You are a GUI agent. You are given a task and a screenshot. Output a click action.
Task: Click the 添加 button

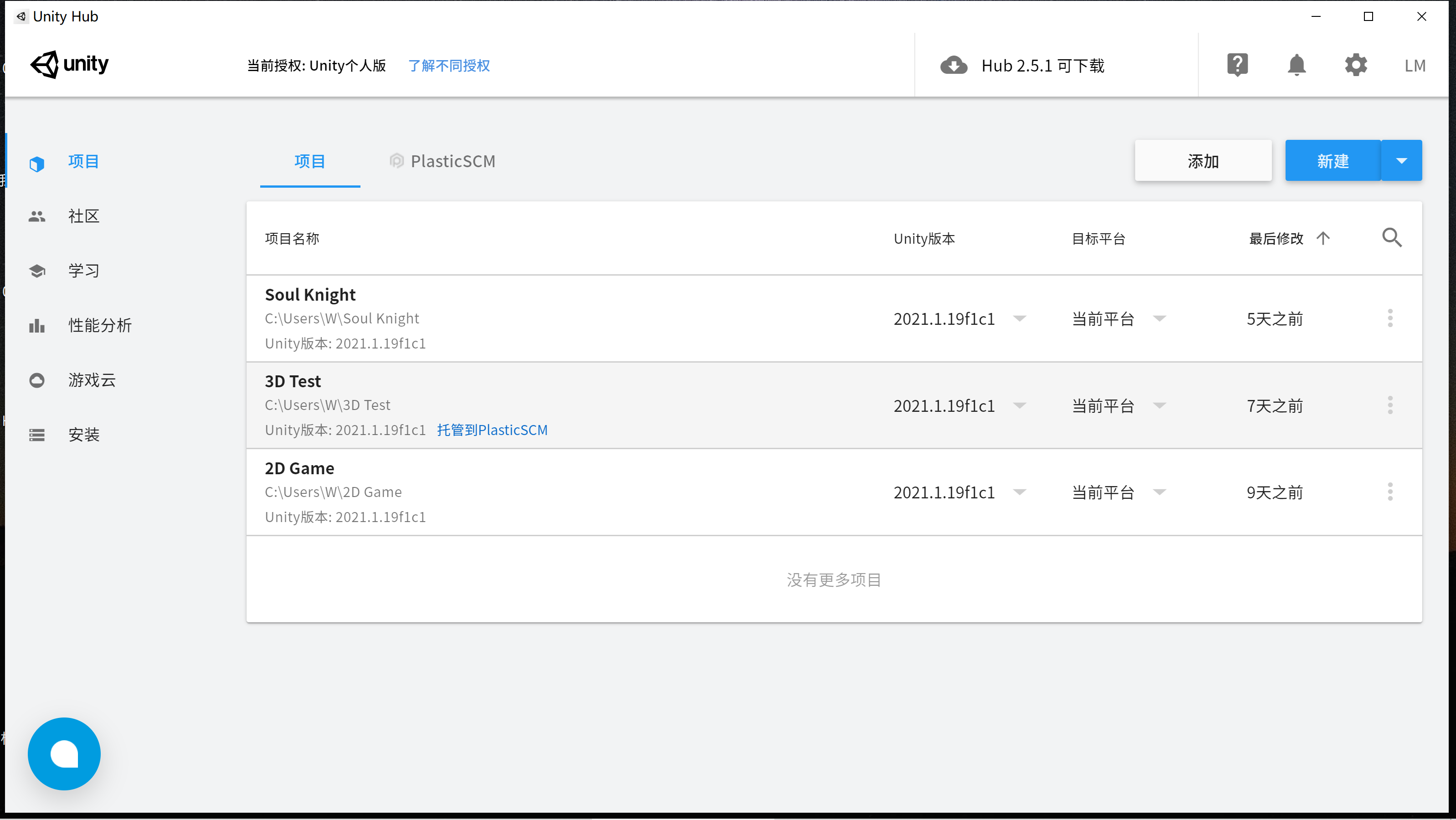(1203, 161)
